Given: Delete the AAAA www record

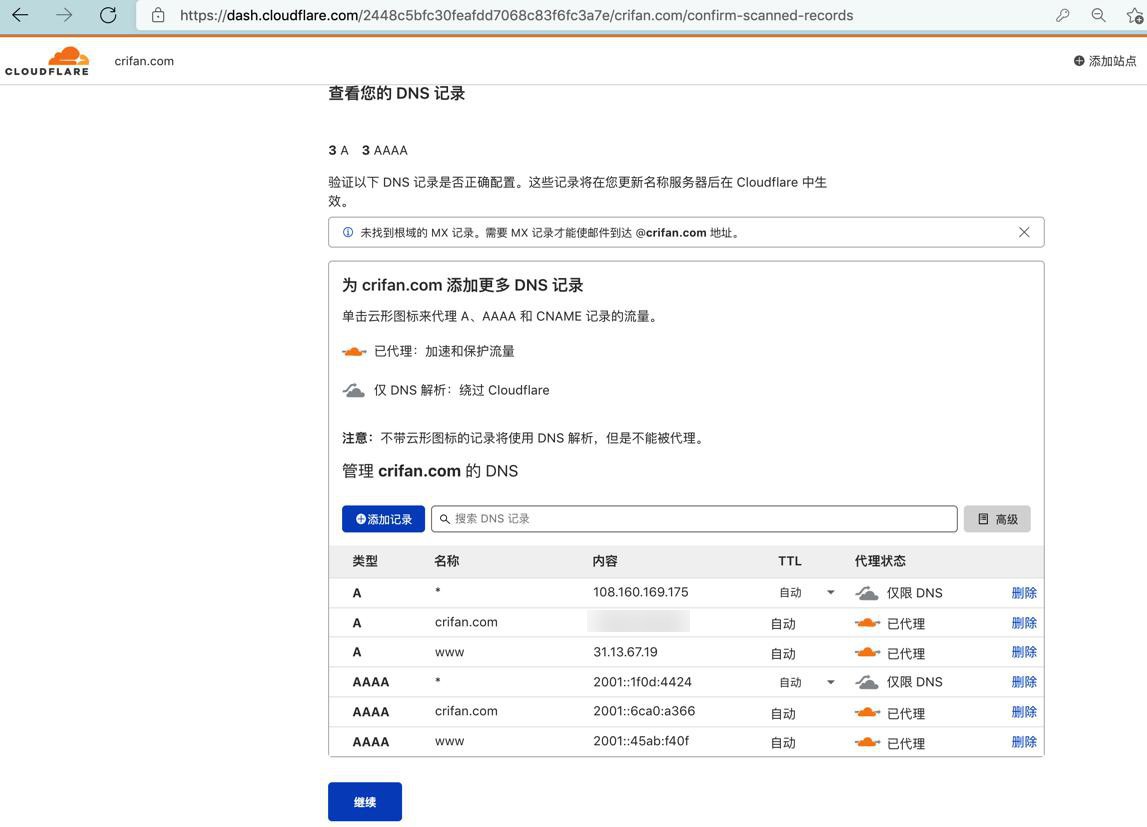Looking at the screenshot, I should point(1024,742).
